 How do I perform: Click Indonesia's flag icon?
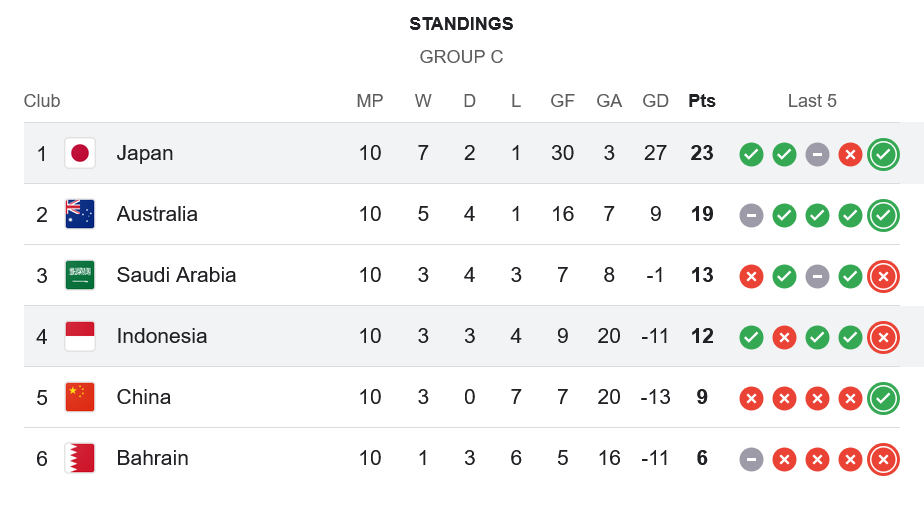(80, 336)
